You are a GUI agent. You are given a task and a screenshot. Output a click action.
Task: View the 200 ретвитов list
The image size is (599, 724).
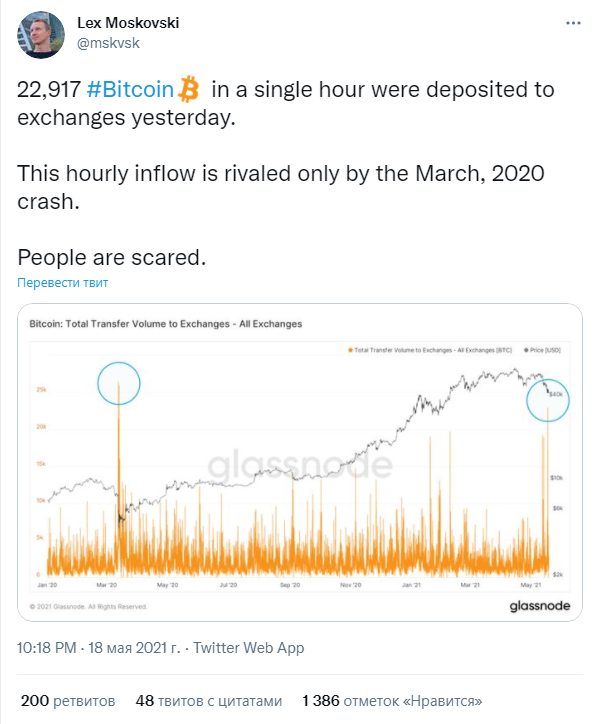[x=68, y=701]
